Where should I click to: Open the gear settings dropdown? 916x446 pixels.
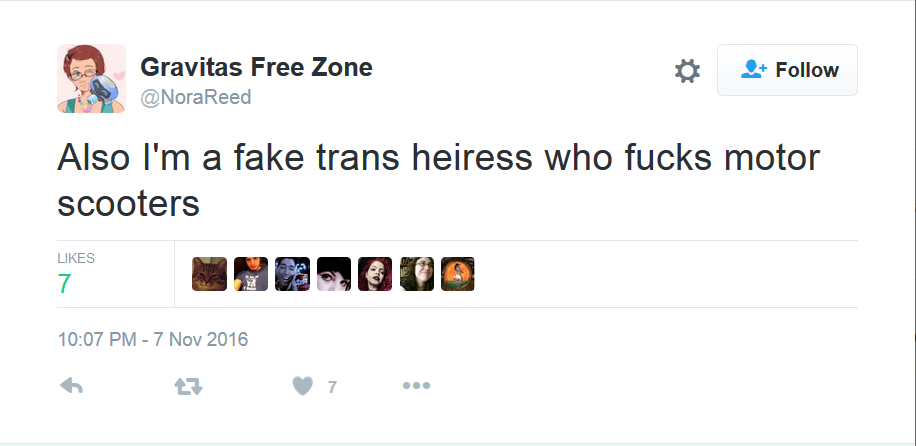click(x=687, y=71)
